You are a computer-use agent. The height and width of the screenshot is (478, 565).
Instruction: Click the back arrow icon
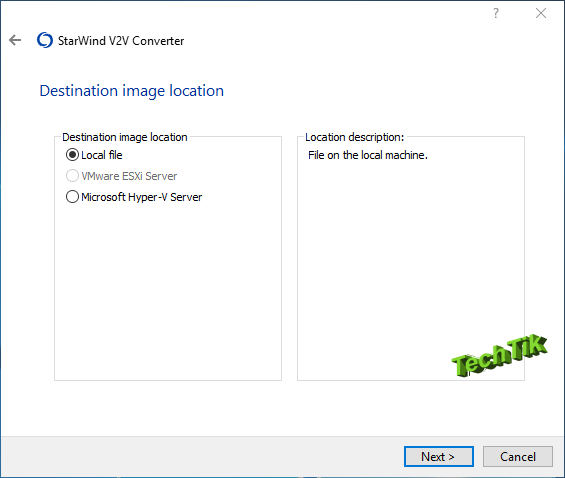pos(15,40)
